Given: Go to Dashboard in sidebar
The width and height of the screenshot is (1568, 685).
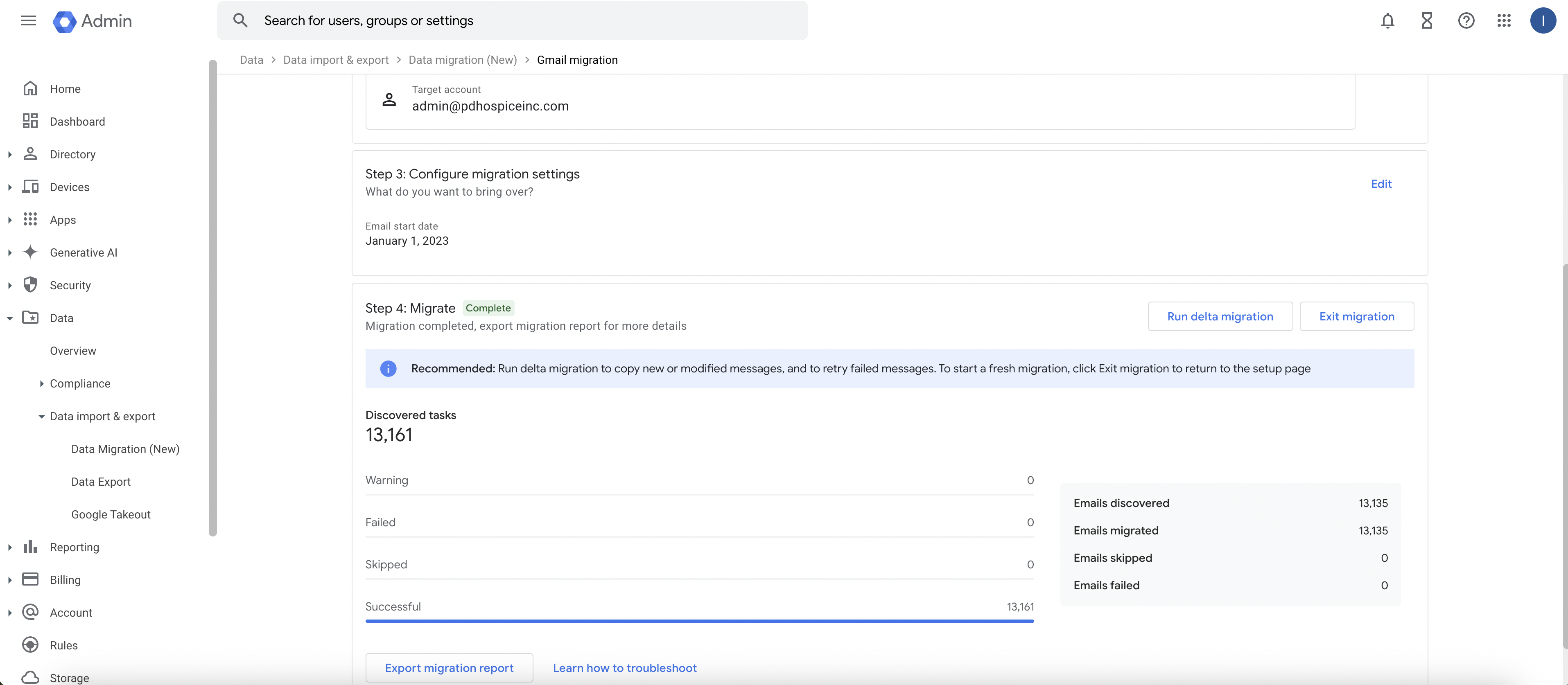Looking at the screenshot, I should (77, 122).
